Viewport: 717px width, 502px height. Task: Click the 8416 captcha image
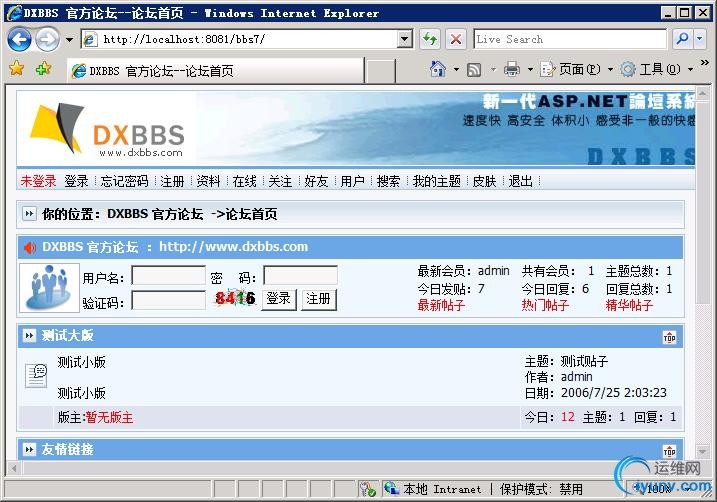pyautogui.click(x=235, y=299)
